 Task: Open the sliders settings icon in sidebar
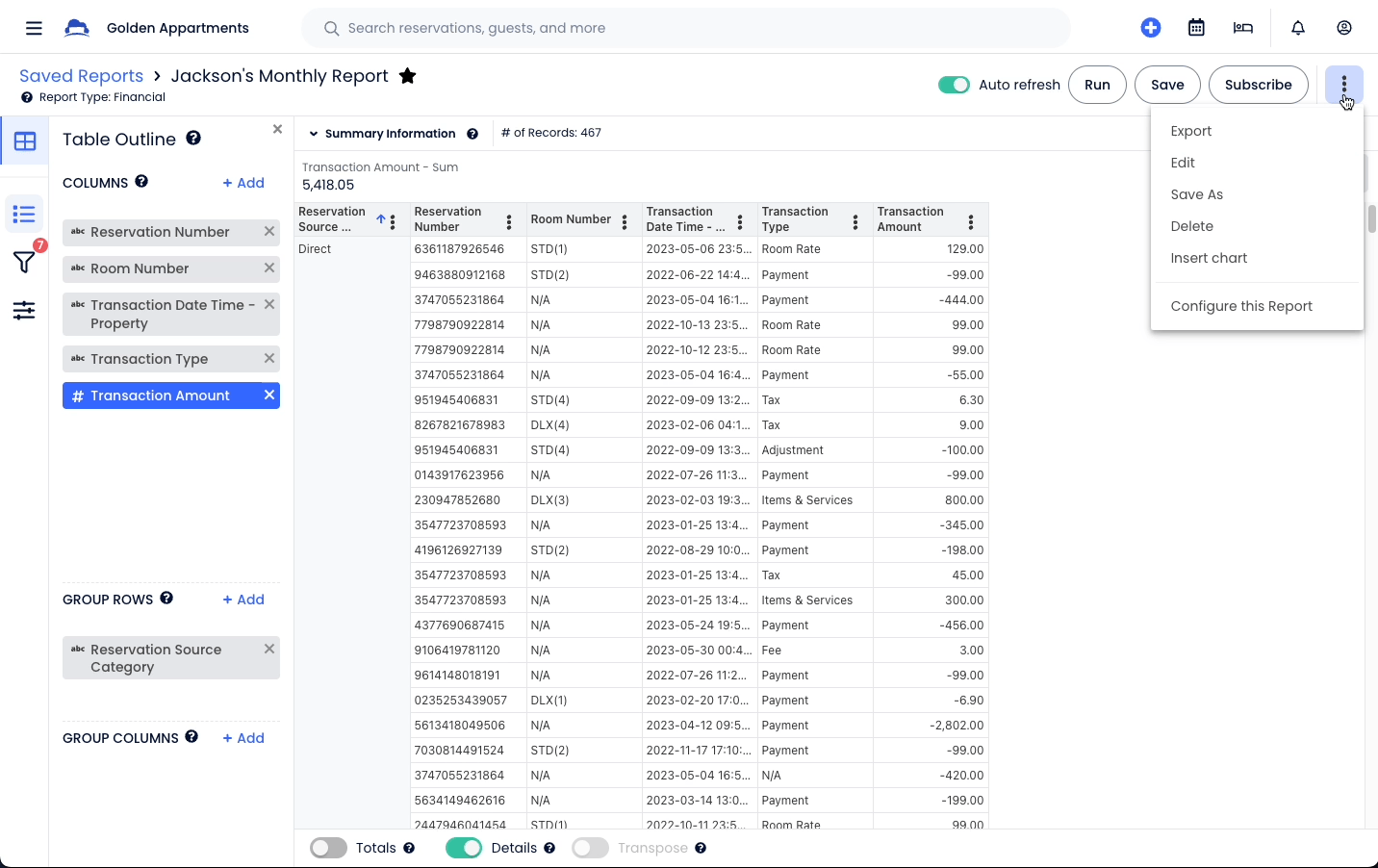(x=24, y=310)
